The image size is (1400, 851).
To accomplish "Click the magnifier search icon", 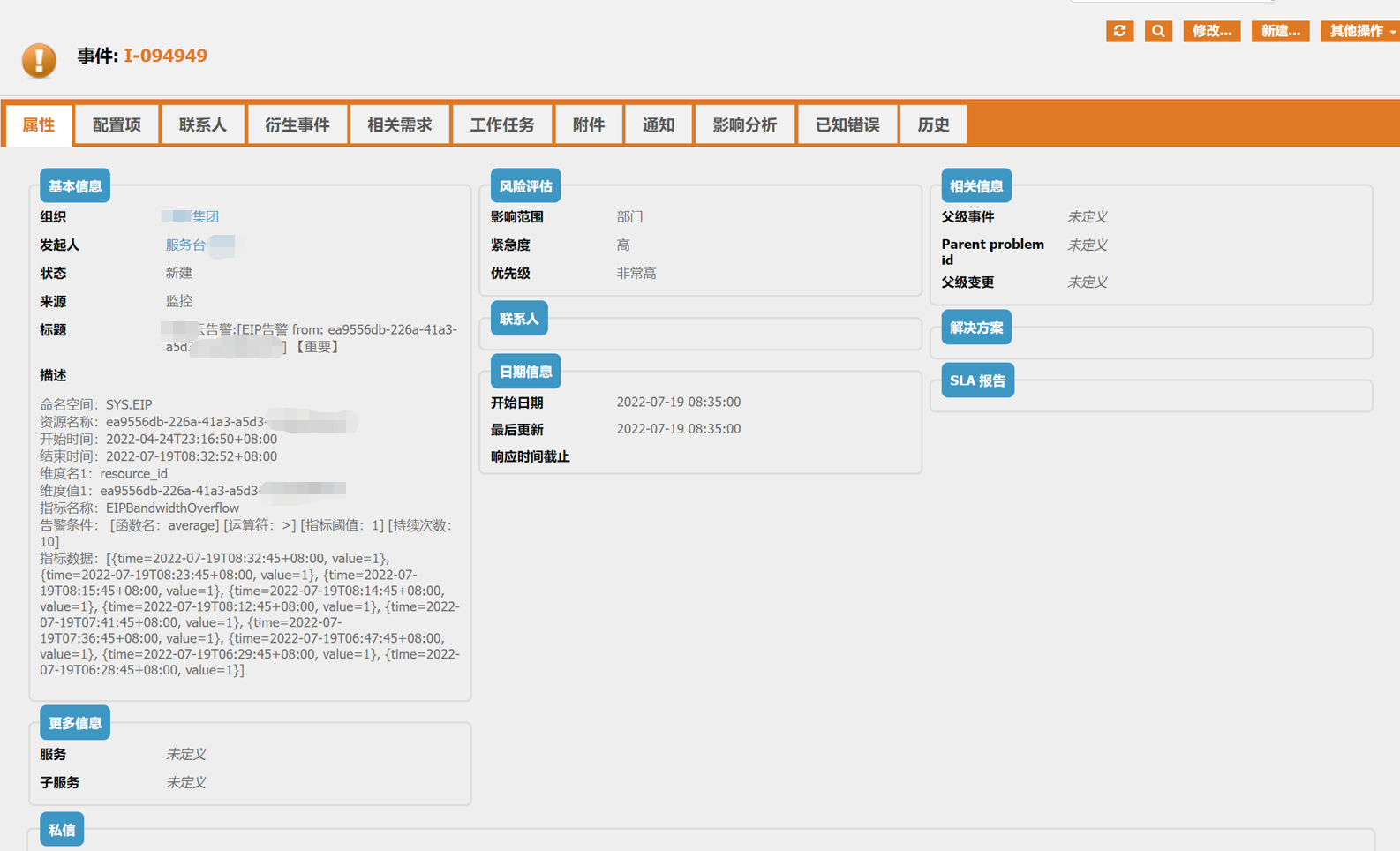I will 1158,31.
